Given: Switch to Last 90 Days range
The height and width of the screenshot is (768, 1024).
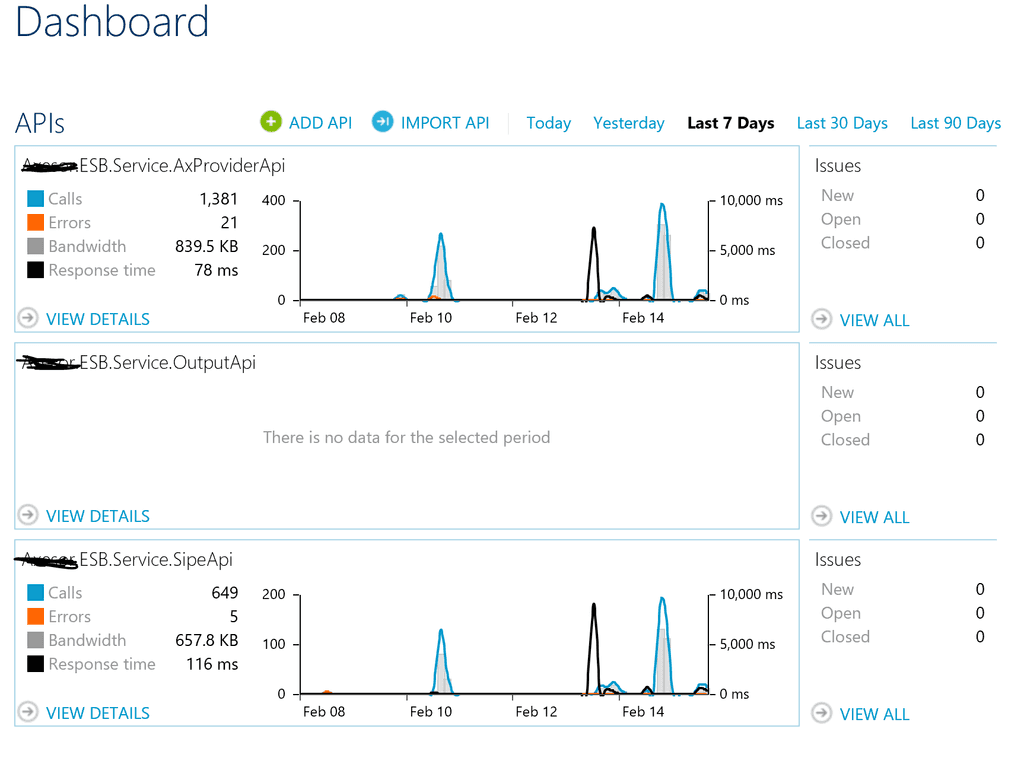Looking at the screenshot, I should coord(955,123).
